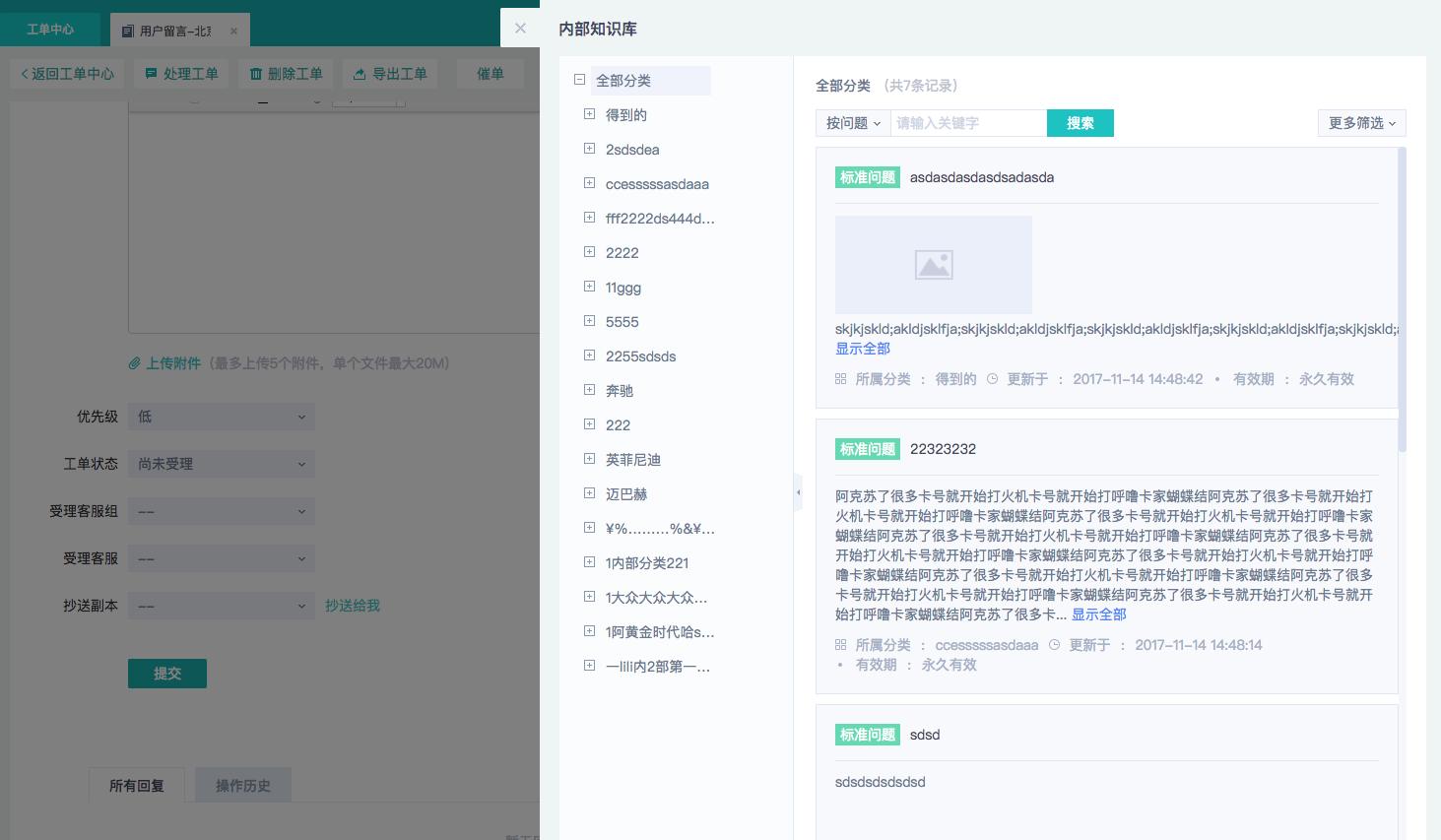Viewport: 1441px width, 840px height.
Task: Click the 搜索 button
Action: tap(1081, 123)
